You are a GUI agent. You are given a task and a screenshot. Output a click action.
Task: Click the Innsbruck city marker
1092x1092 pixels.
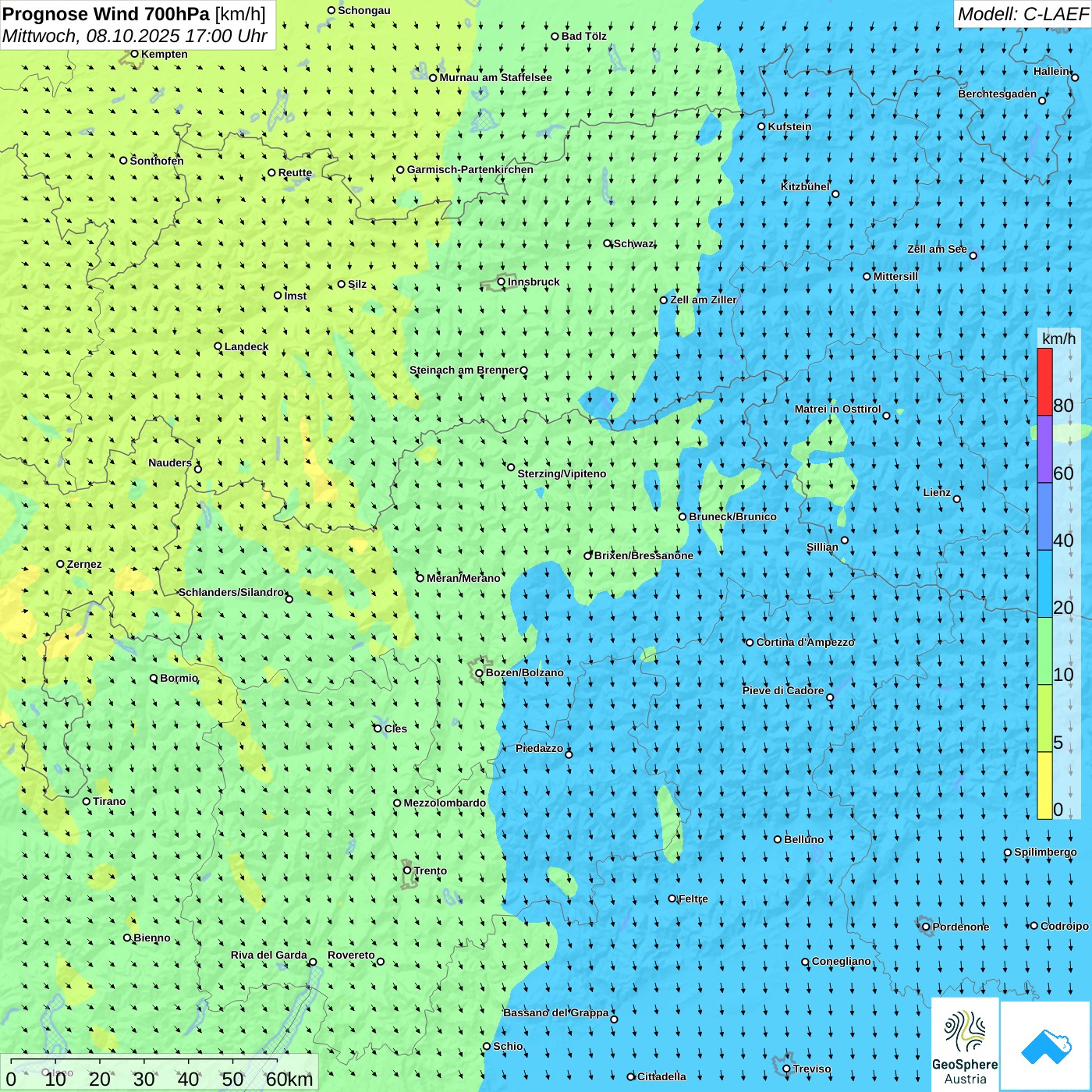tap(502, 282)
